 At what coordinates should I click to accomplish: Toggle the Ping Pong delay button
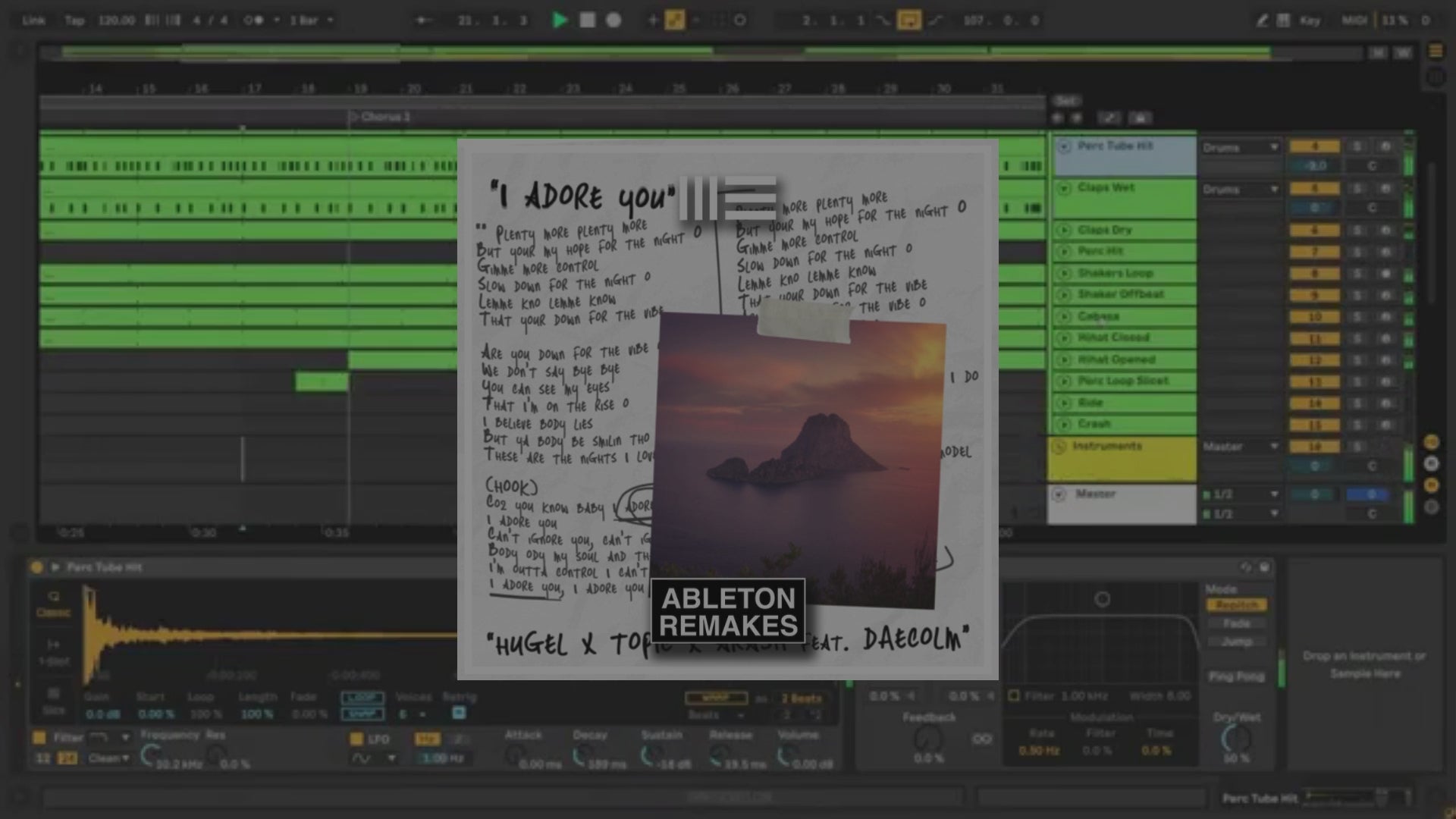1236,676
